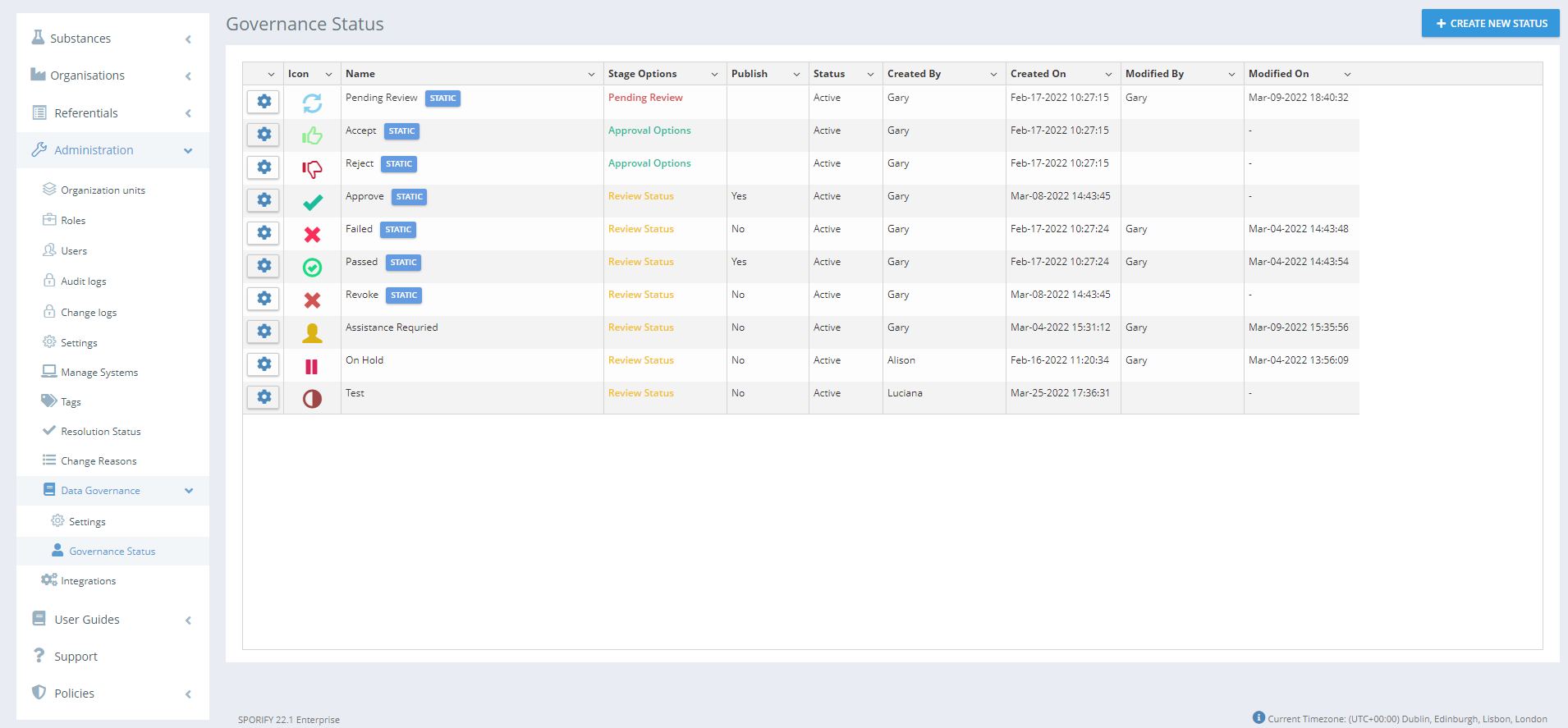Select the Revoke status name cell
This screenshot has width=1568, height=728.
tap(362, 295)
